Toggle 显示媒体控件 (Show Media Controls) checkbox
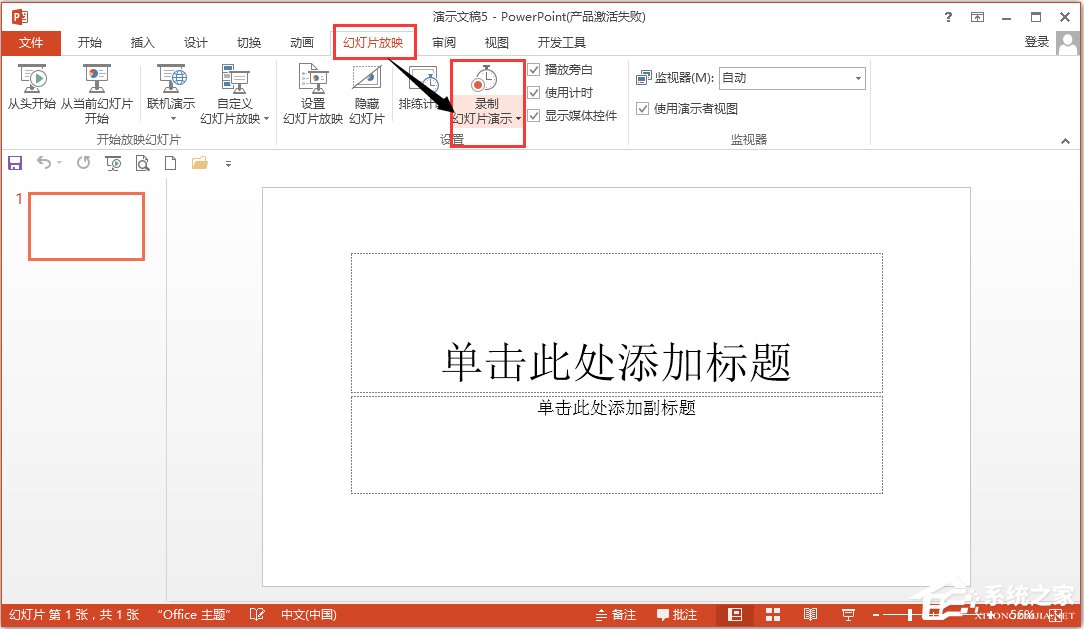This screenshot has height=629, width=1084. point(534,115)
